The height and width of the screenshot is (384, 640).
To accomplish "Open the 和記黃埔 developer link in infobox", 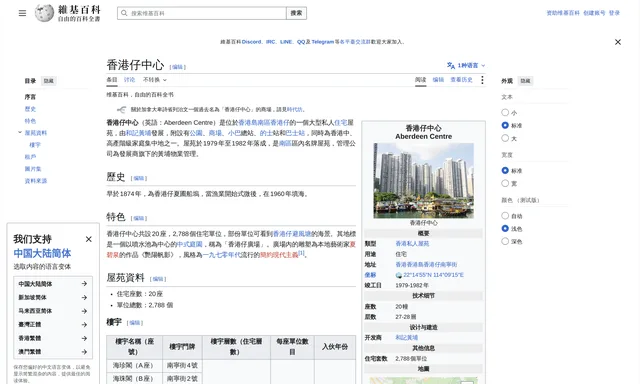I will (x=407, y=338).
